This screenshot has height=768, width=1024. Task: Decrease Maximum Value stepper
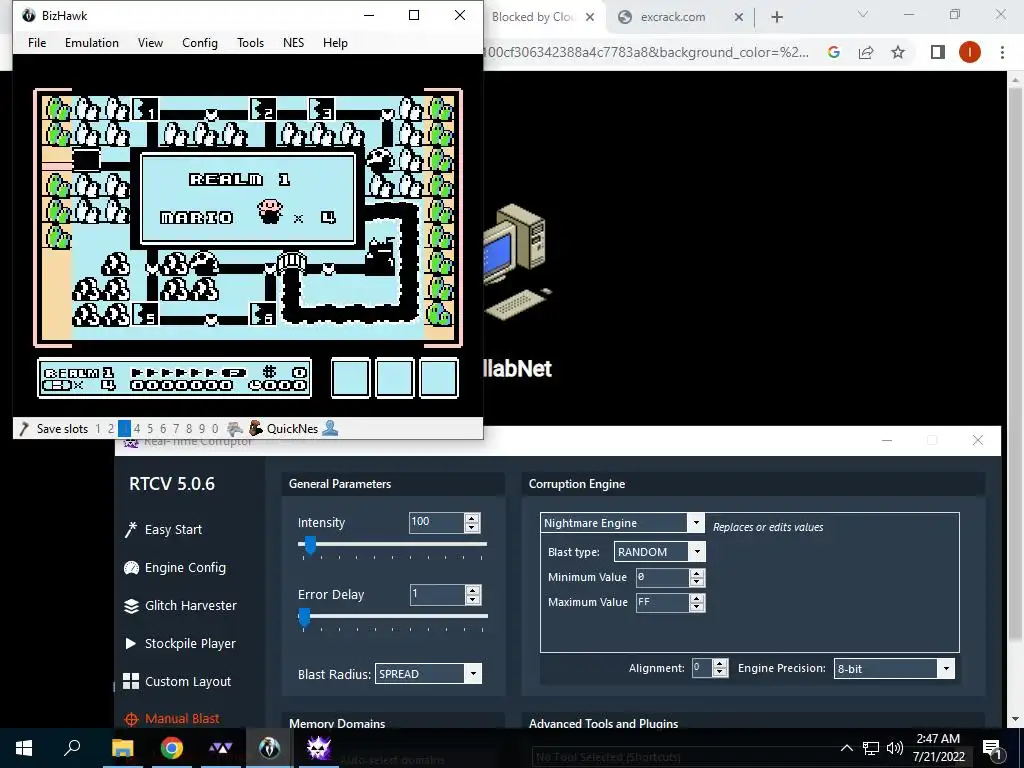pyautogui.click(x=697, y=607)
